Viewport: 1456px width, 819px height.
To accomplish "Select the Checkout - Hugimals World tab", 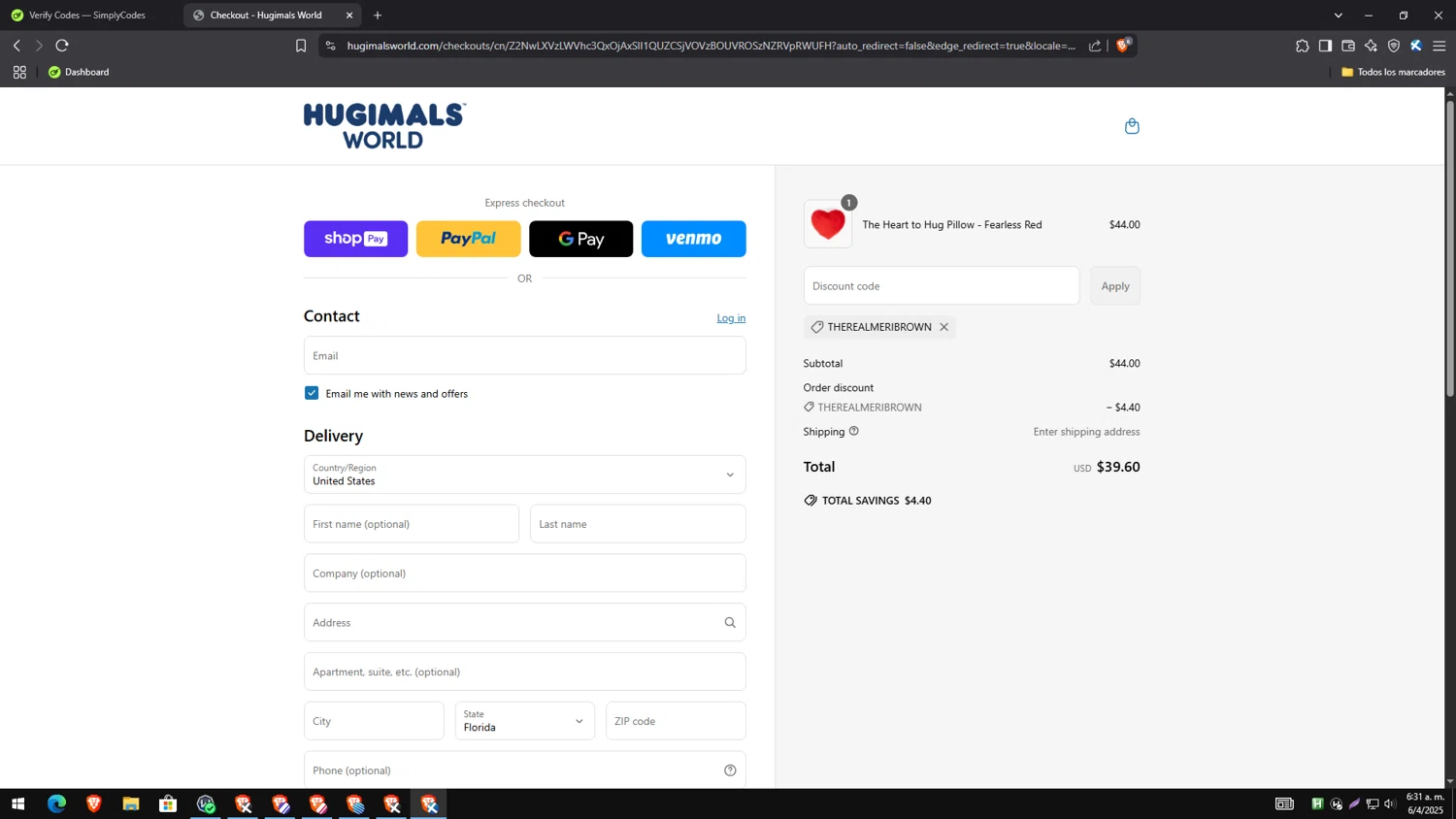I will (266, 16).
